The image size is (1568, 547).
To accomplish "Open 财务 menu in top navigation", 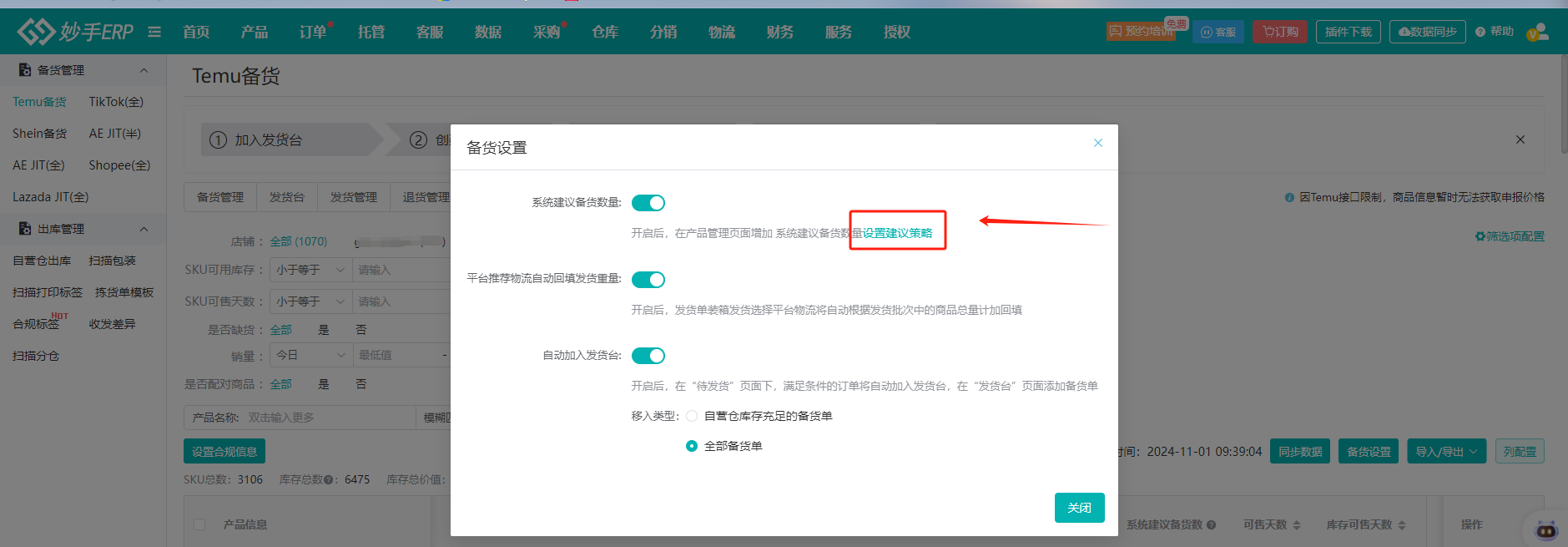I will tap(780, 32).
